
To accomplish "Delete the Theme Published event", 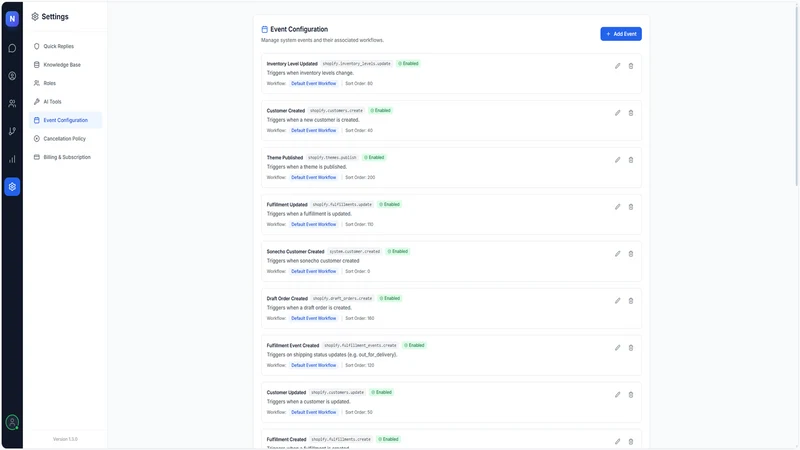I will point(631,160).
